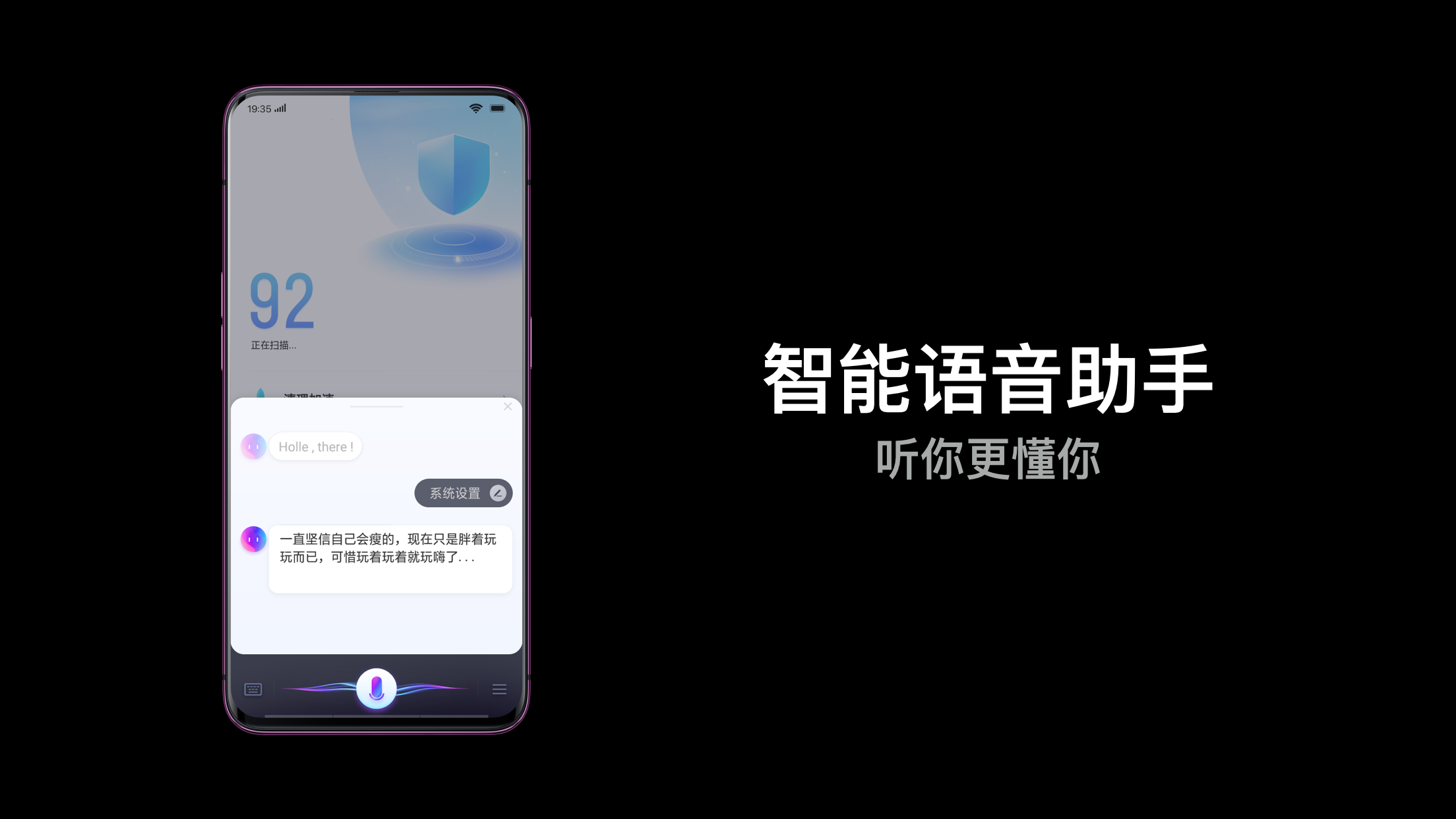Click the hamburger menu icon
The height and width of the screenshot is (819, 1456).
499,689
